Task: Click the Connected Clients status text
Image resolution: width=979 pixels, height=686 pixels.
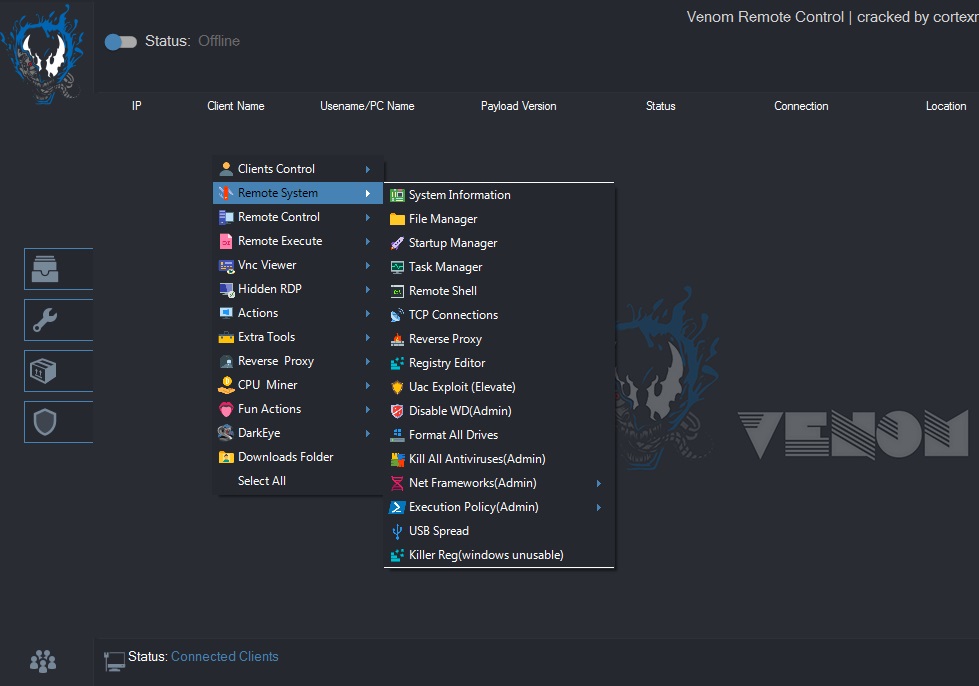Action: 225,657
